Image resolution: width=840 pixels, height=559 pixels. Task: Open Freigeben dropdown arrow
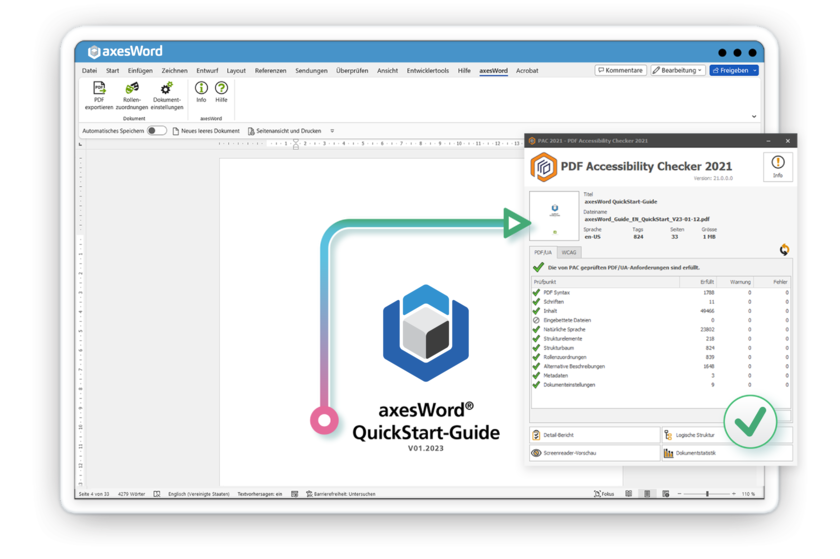coord(755,70)
